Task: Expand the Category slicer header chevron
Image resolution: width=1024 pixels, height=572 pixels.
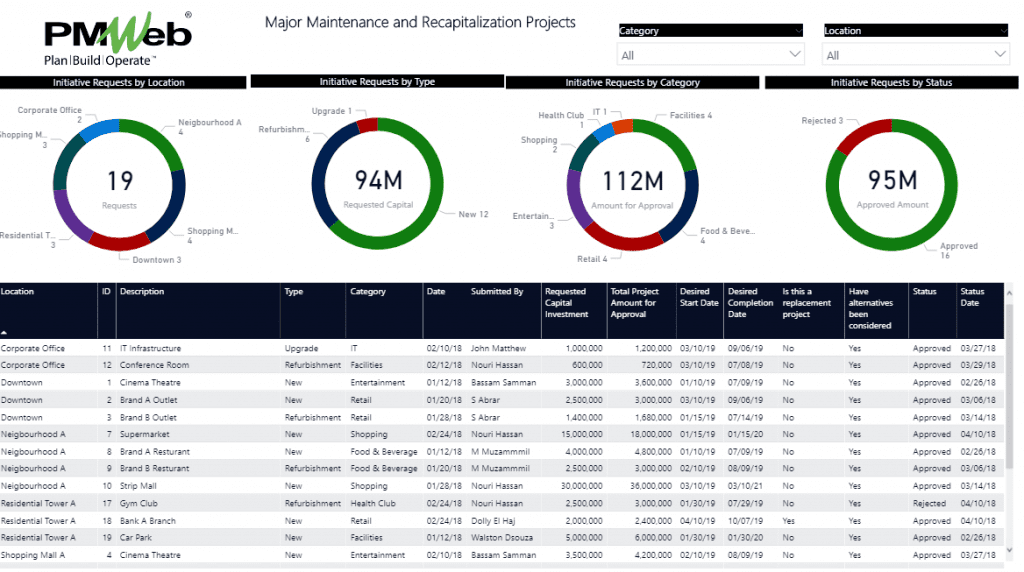Action: click(x=798, y=30)
